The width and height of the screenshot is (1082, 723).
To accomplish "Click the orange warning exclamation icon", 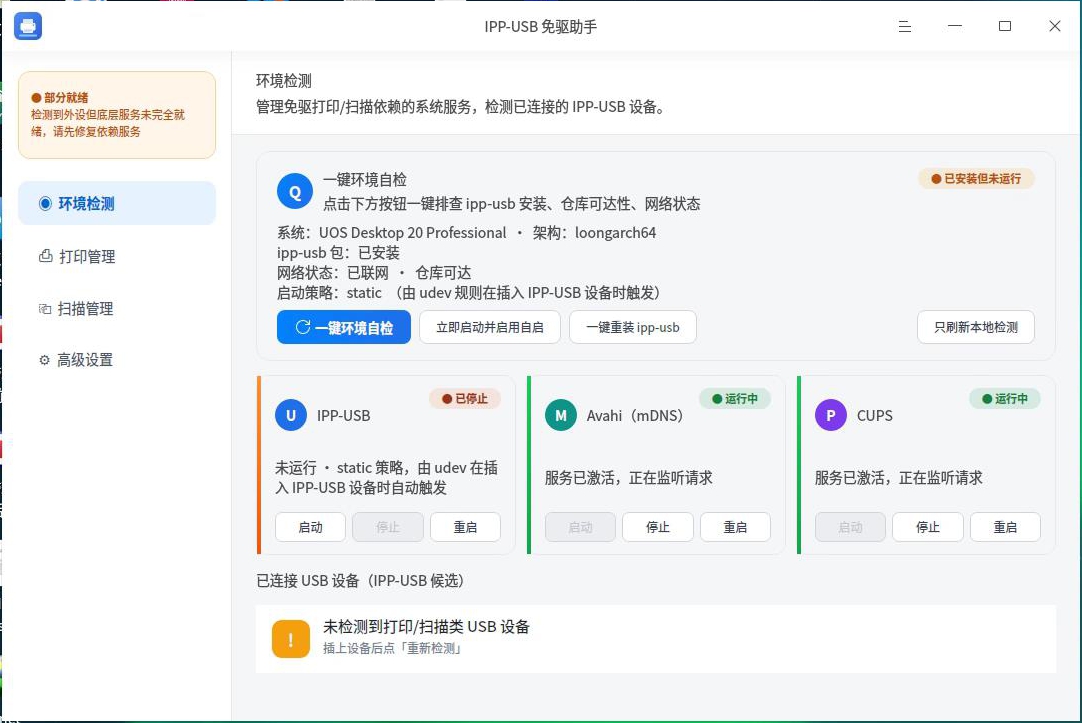I will click(291, 639).
